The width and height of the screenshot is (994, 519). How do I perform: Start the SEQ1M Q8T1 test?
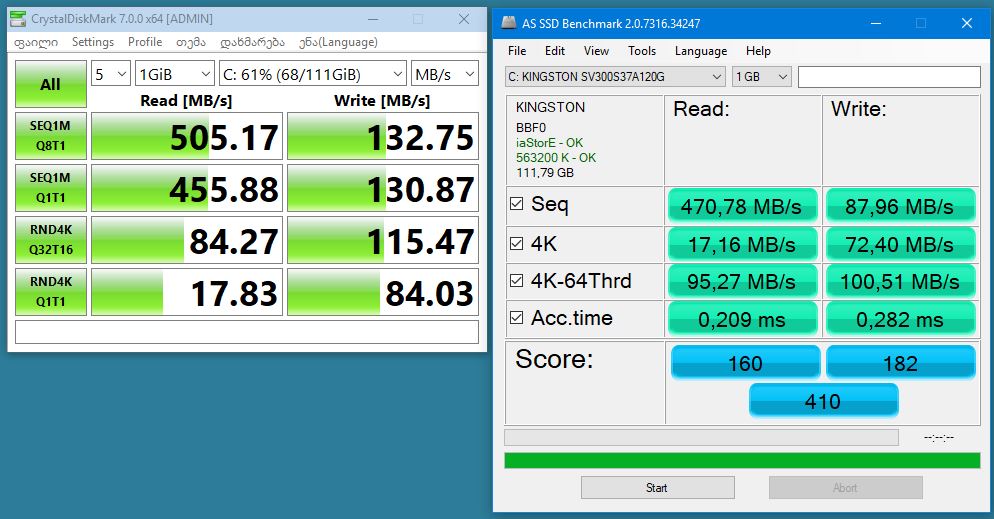(51, 136)
